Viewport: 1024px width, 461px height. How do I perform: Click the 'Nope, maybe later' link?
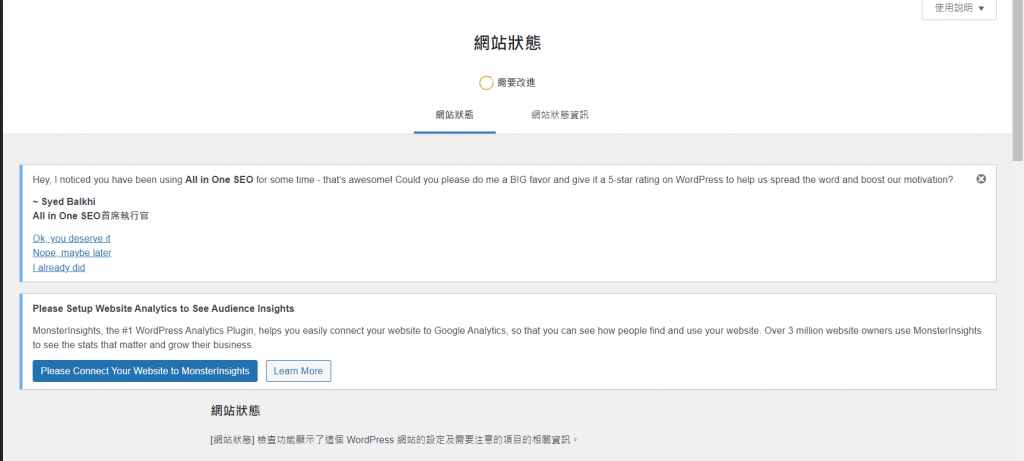[x=72, y=253]
